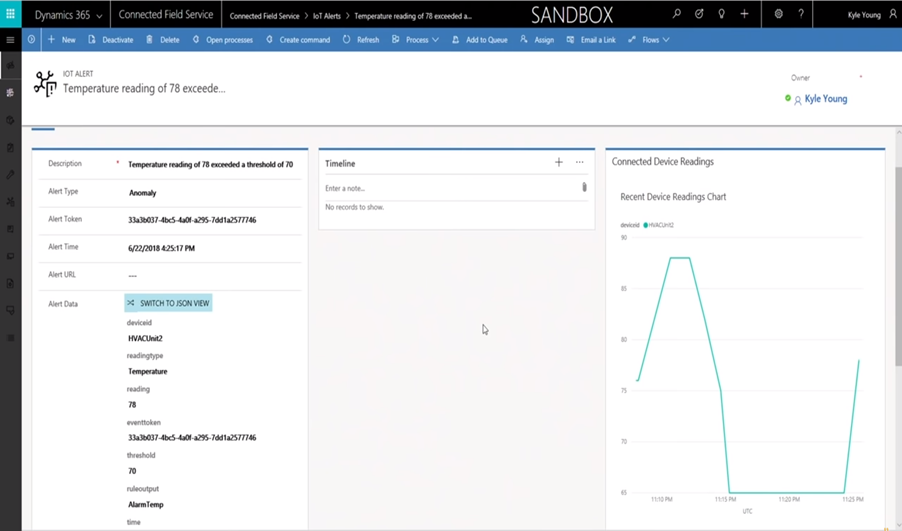Viewport: 902px width, 531px height.
Task: Click Add to Queue
Action: [x=479, y=40]
